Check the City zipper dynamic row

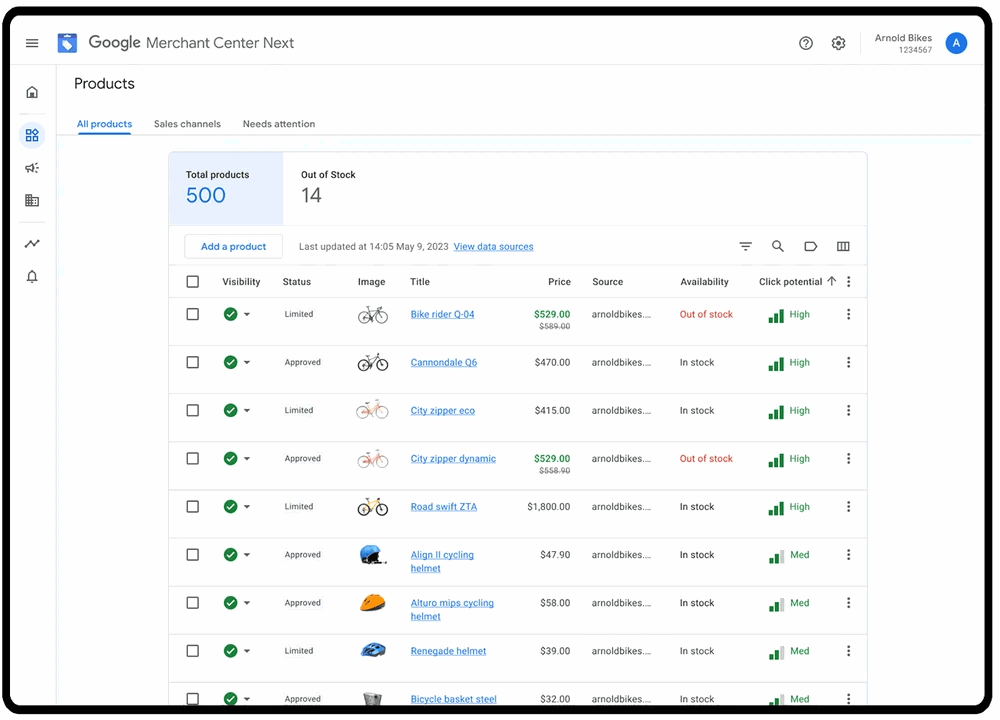click(x=193, y=459)
